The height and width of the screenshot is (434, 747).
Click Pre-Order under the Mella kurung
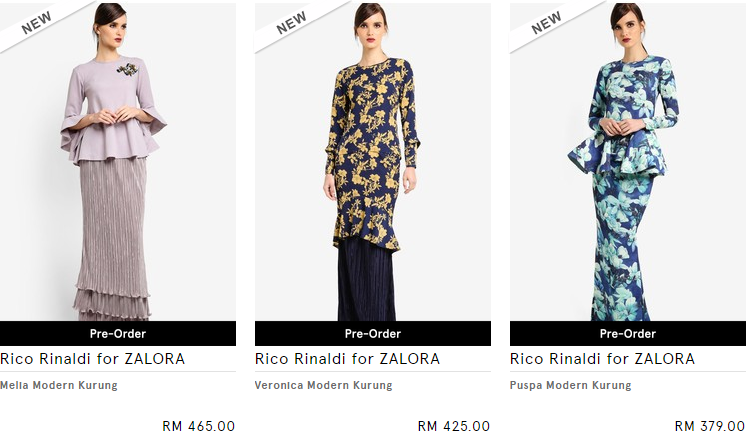pos(118,333)
